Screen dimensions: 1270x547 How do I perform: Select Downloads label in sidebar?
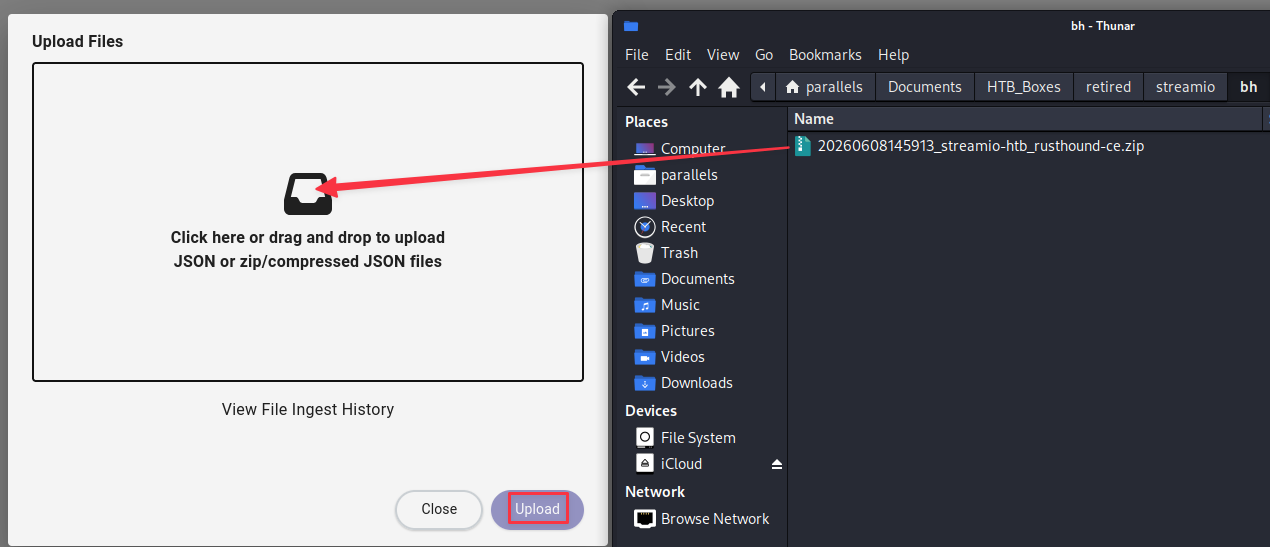tap(697, 383)
